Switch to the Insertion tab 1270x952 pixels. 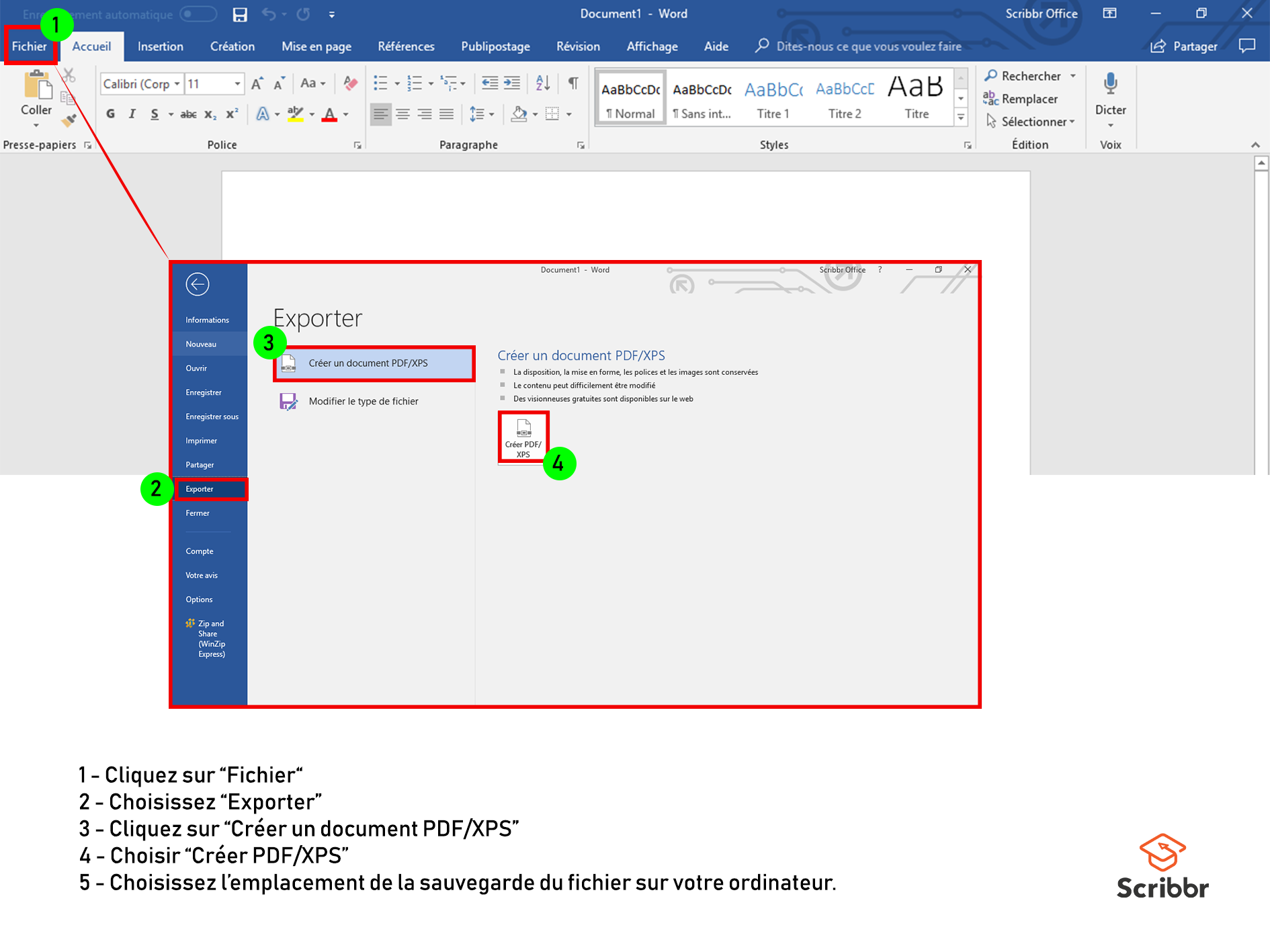(161, 46)
